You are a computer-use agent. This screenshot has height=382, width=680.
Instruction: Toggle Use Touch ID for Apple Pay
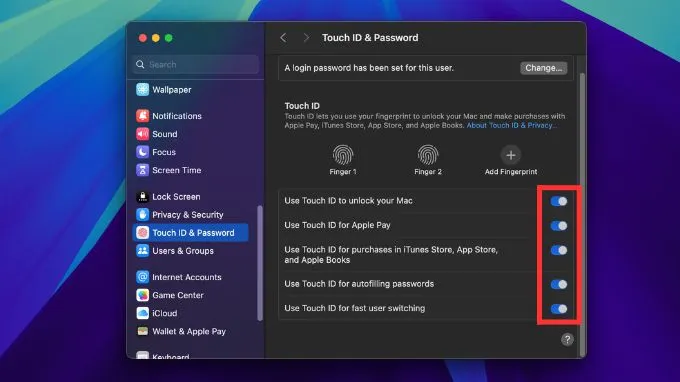[559, 225]
